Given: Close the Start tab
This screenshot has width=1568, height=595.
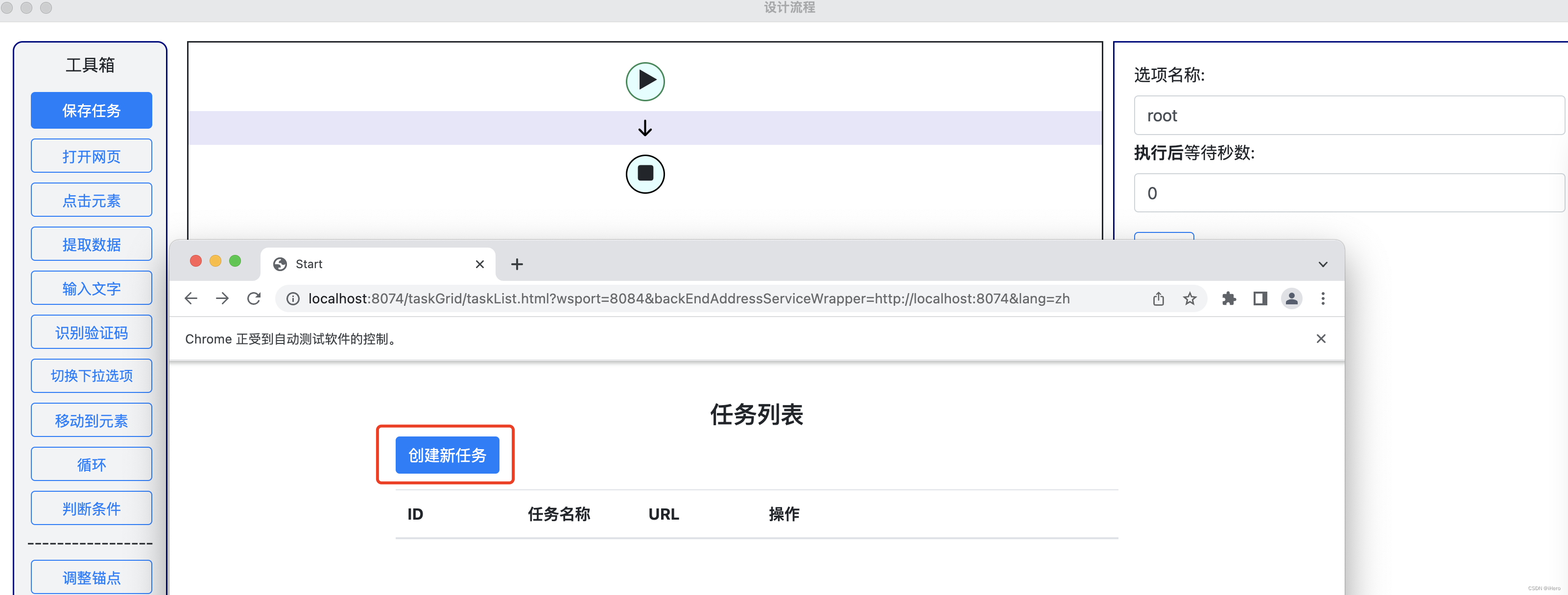Looking at the screenshot, I should click(x=479, y=264).
